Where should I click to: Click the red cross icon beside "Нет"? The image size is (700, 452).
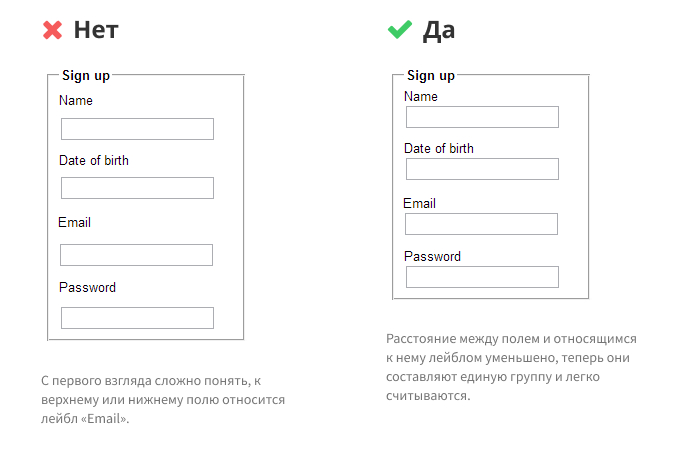point(53,31)
